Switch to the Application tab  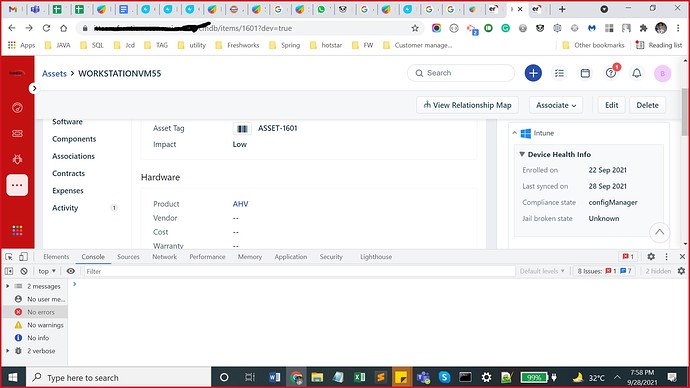pos(290,256)
